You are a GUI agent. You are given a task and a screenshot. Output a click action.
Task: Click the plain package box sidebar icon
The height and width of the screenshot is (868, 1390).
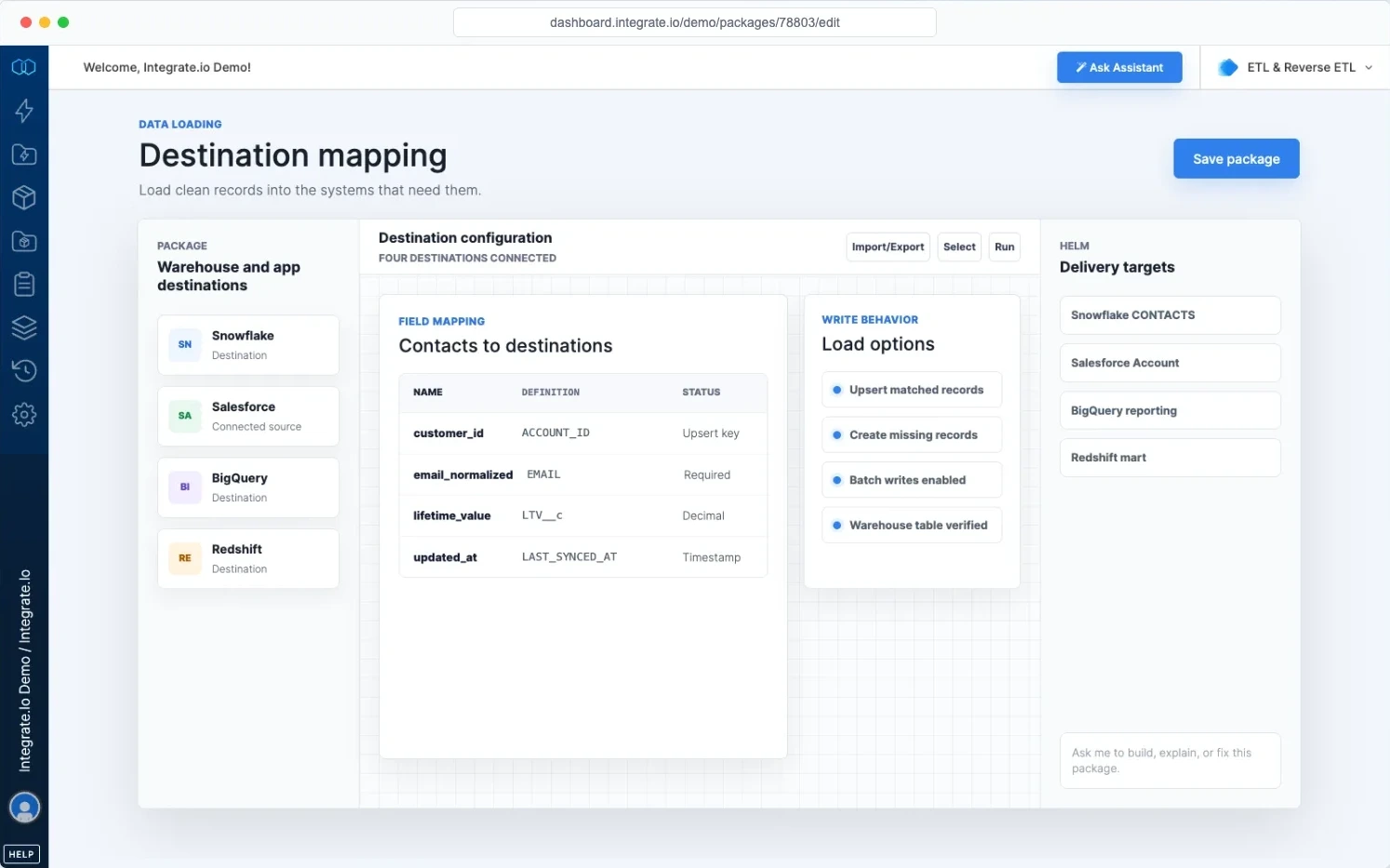click(x=24, y=197)
